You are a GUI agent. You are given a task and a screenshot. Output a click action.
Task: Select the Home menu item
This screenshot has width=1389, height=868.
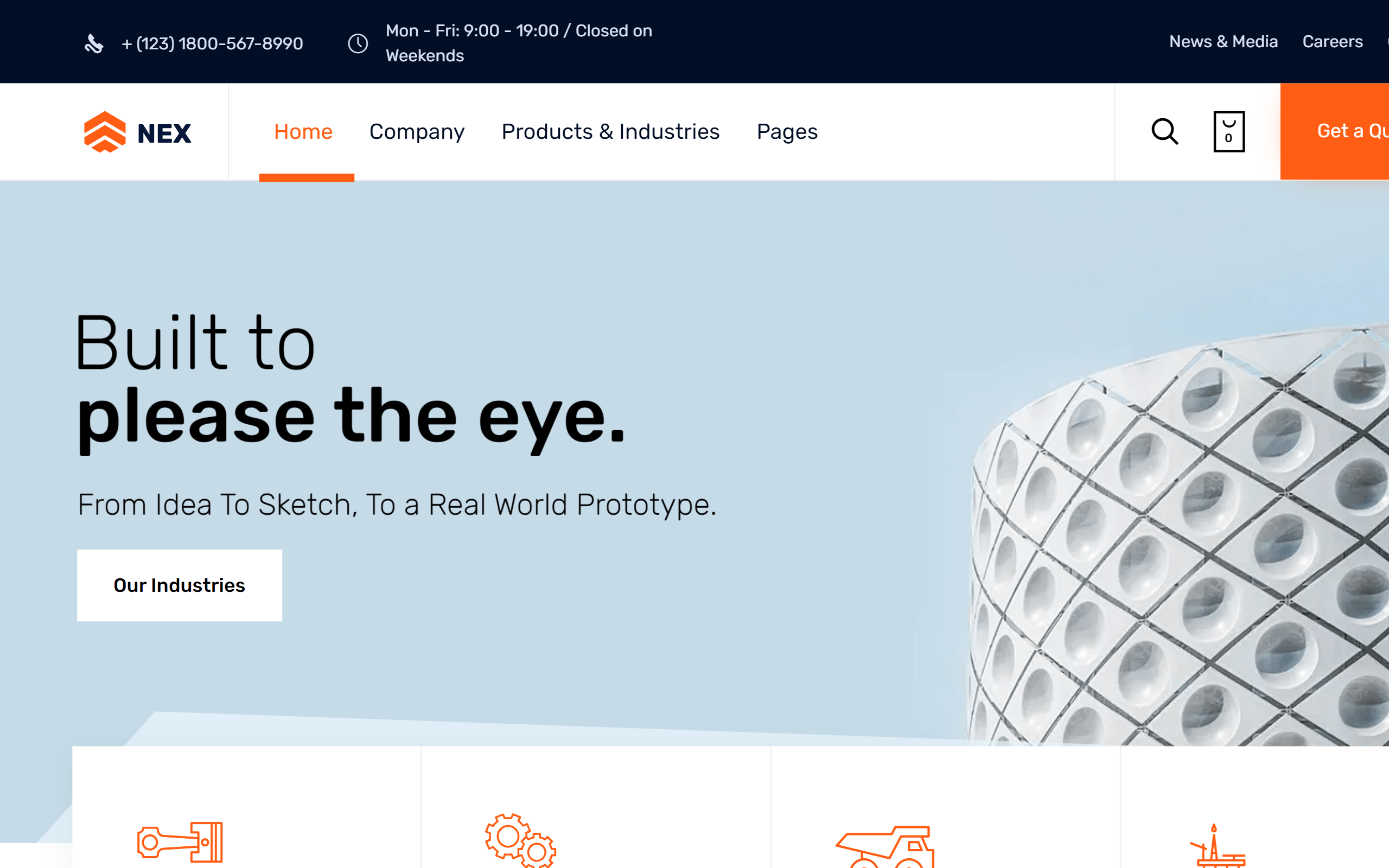click(303, 131)
